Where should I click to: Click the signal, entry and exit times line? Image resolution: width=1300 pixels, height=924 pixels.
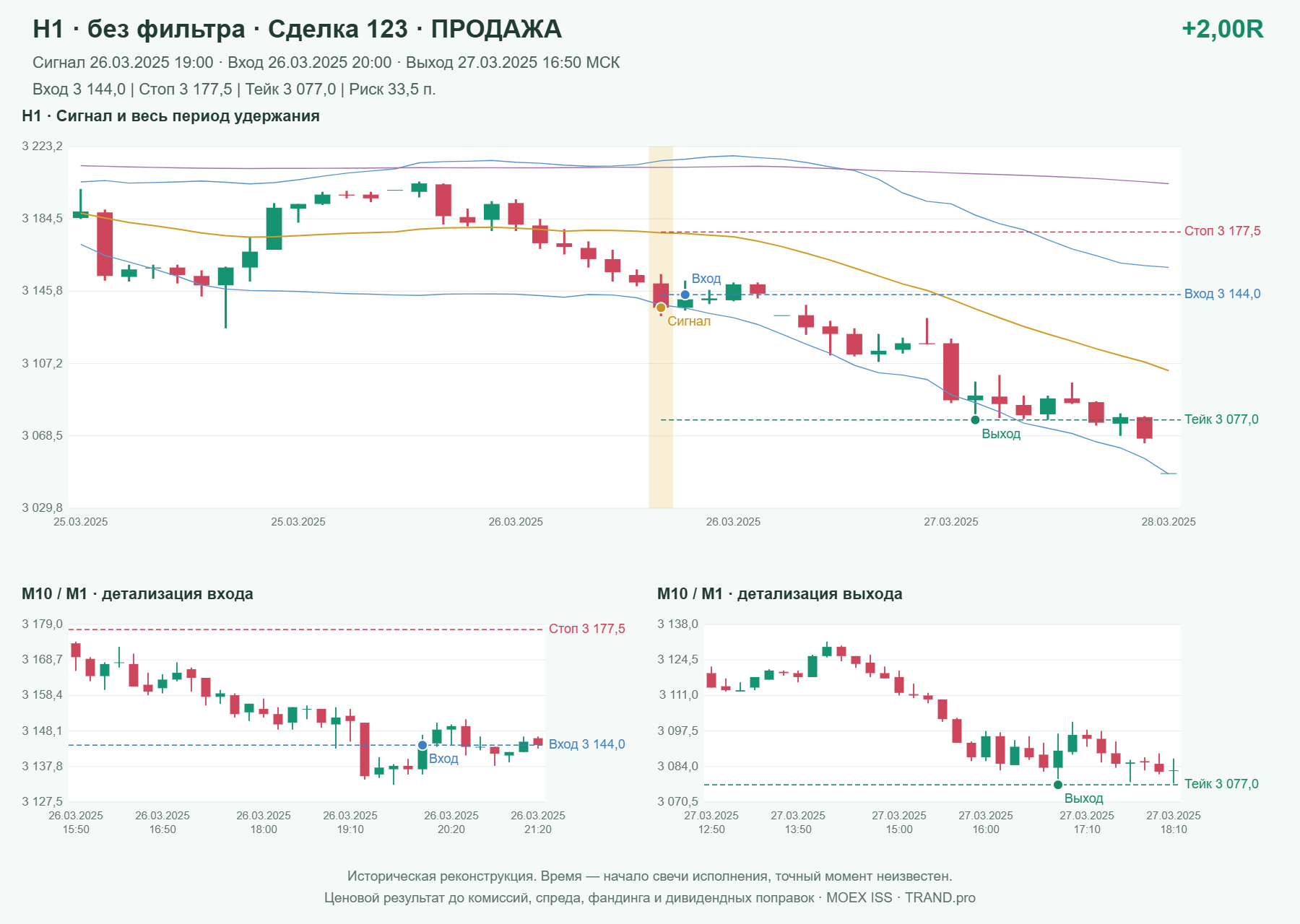[x=326, y=63]
